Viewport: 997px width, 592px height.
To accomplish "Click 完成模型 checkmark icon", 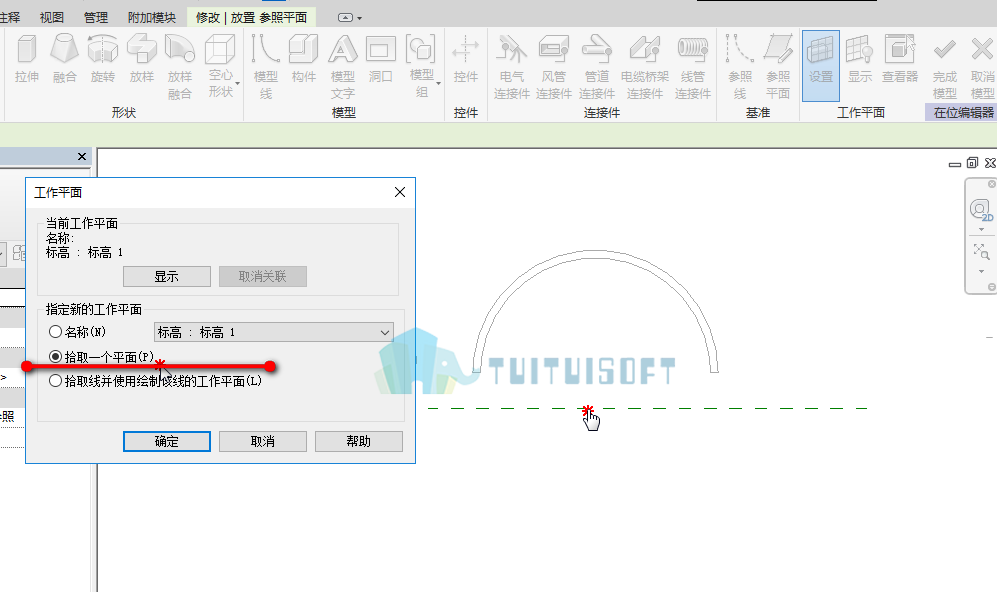I will [944, 49].
